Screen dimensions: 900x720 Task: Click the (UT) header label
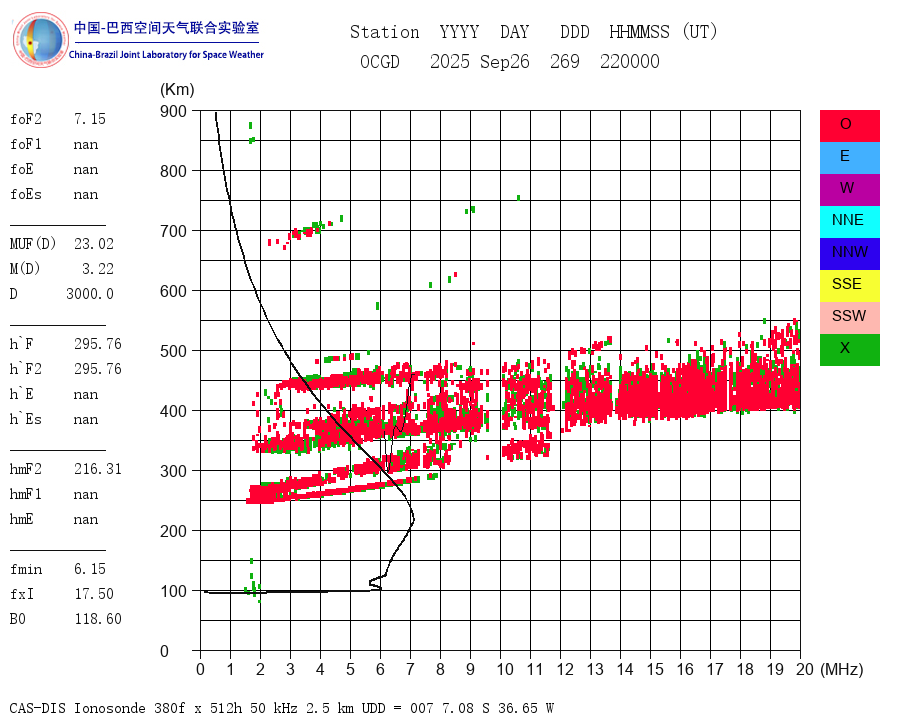pyautogui.click(x=700, y=32)
